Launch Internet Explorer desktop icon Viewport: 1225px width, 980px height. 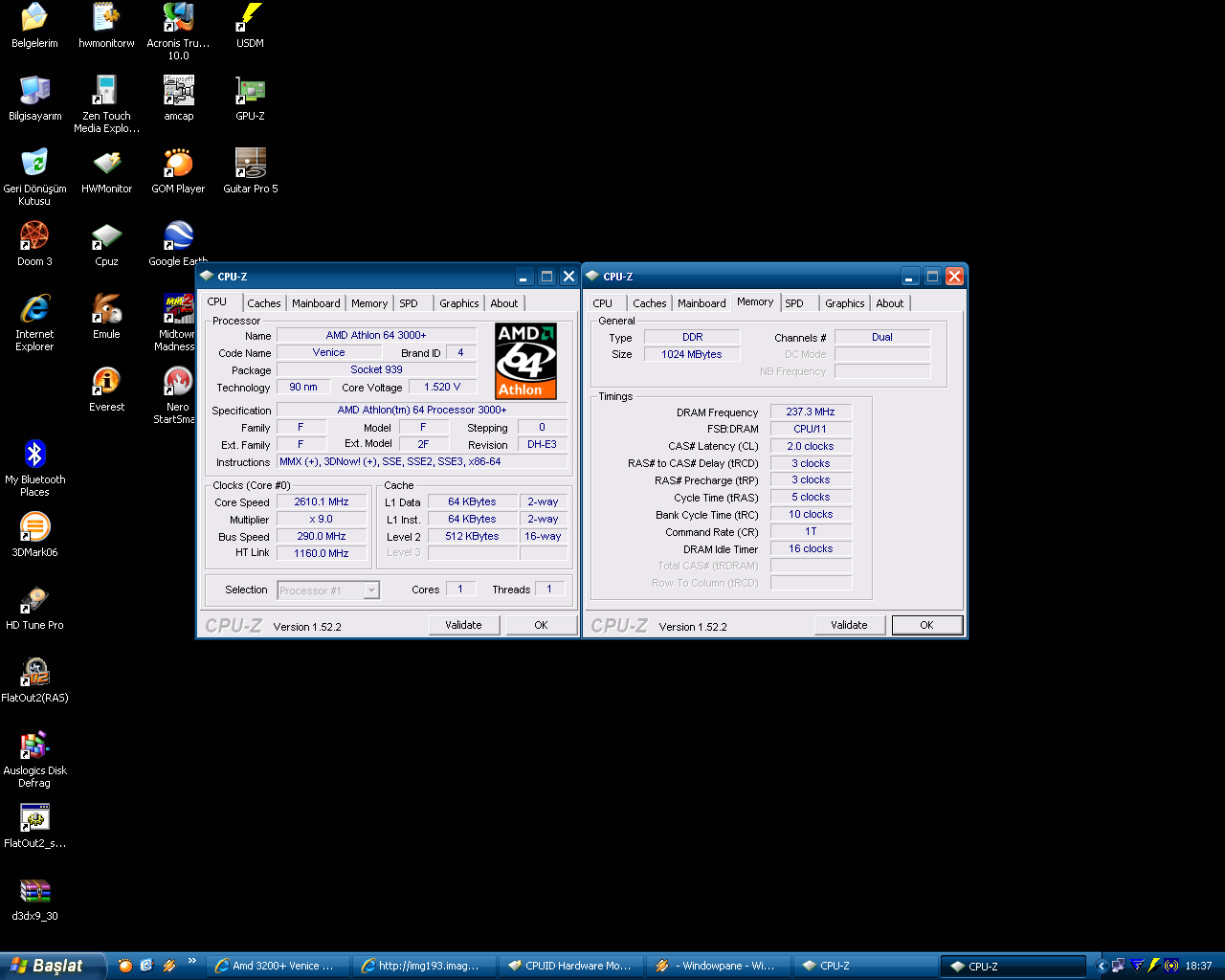pyautogui.click(x=34, y=323)
